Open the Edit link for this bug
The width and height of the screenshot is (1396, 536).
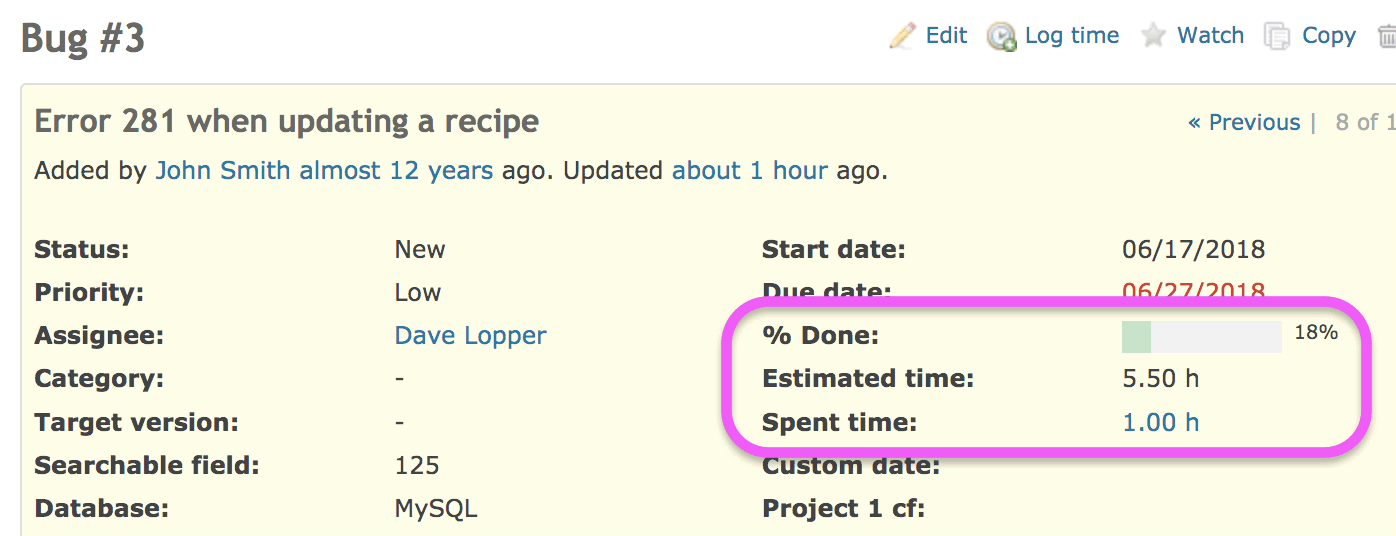(946, 36)
